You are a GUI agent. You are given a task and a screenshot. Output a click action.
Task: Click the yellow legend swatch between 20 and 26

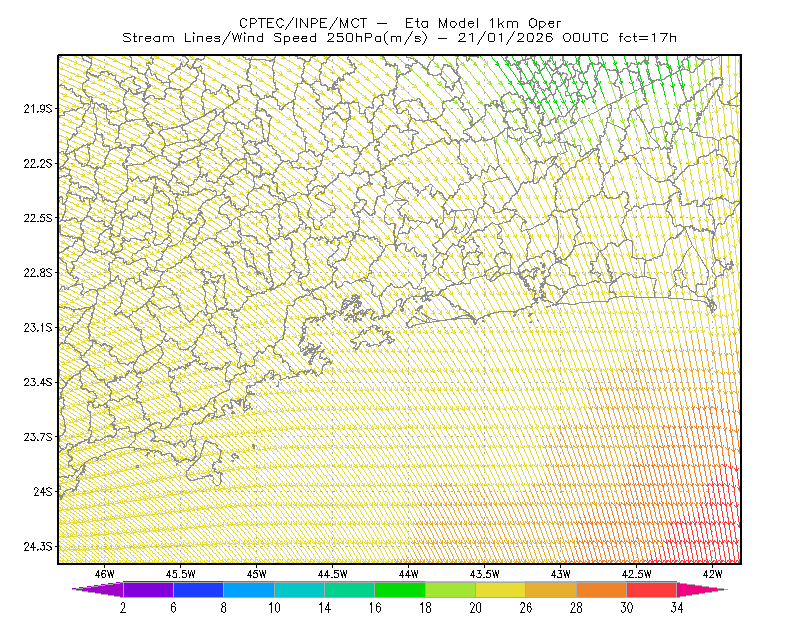(501, 589)
